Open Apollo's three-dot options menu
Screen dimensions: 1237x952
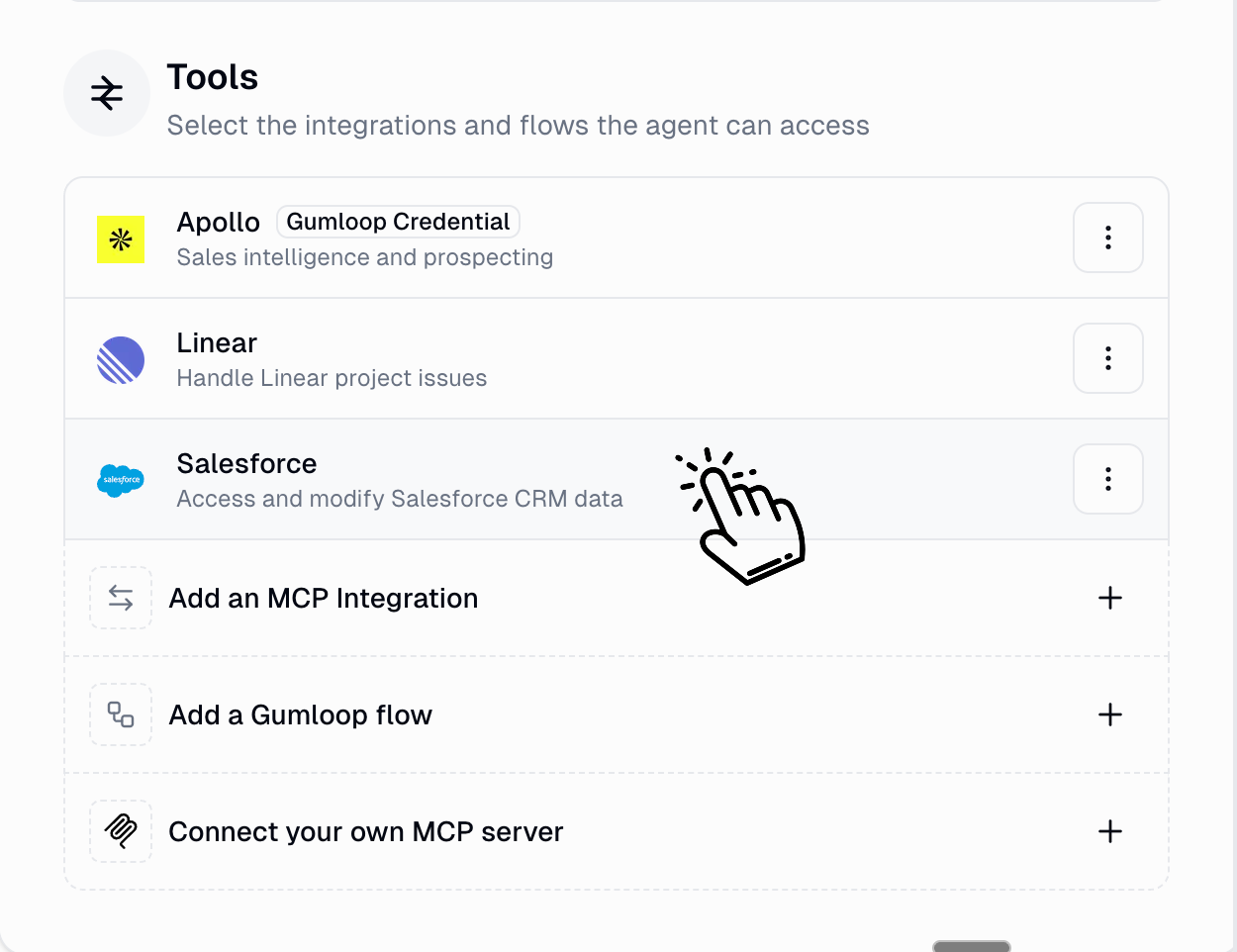1107,238
